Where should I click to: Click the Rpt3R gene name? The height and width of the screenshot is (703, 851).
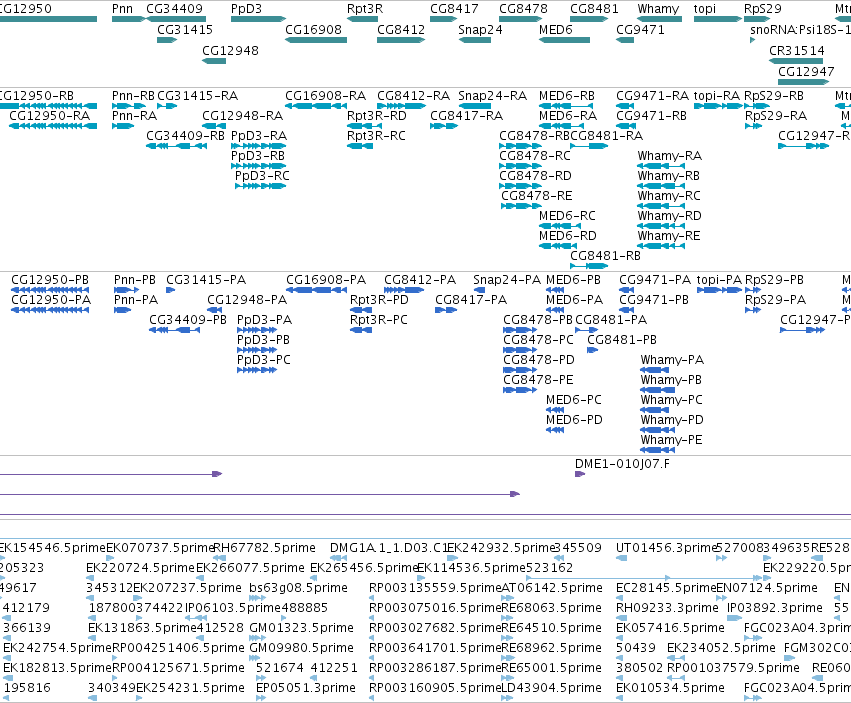coord(365,9)
